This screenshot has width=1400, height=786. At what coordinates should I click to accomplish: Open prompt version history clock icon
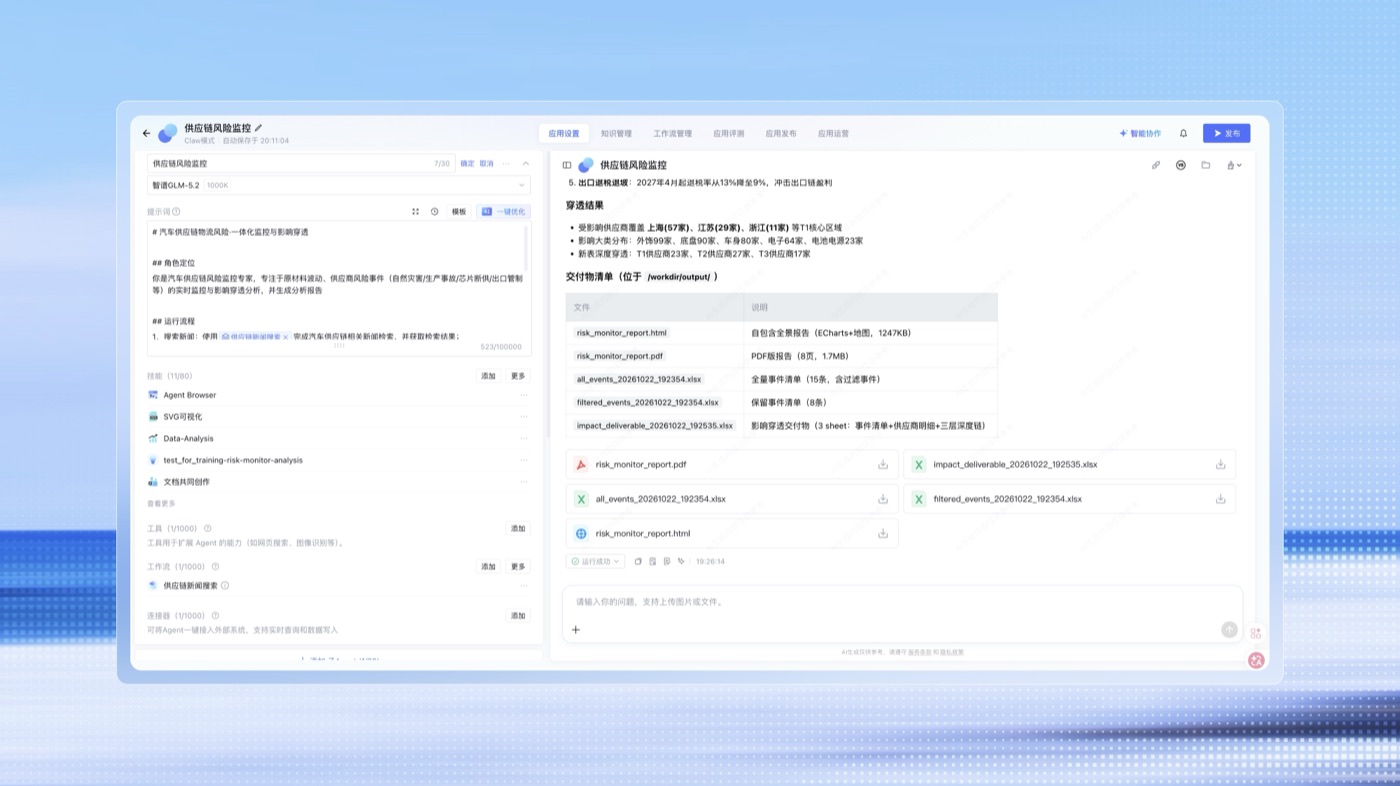point(435,212)
